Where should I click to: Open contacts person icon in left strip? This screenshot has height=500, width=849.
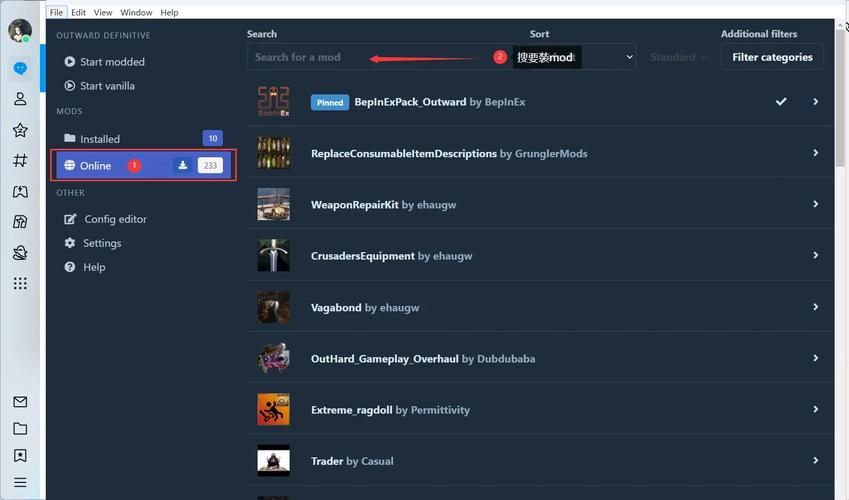click(20, 99)
